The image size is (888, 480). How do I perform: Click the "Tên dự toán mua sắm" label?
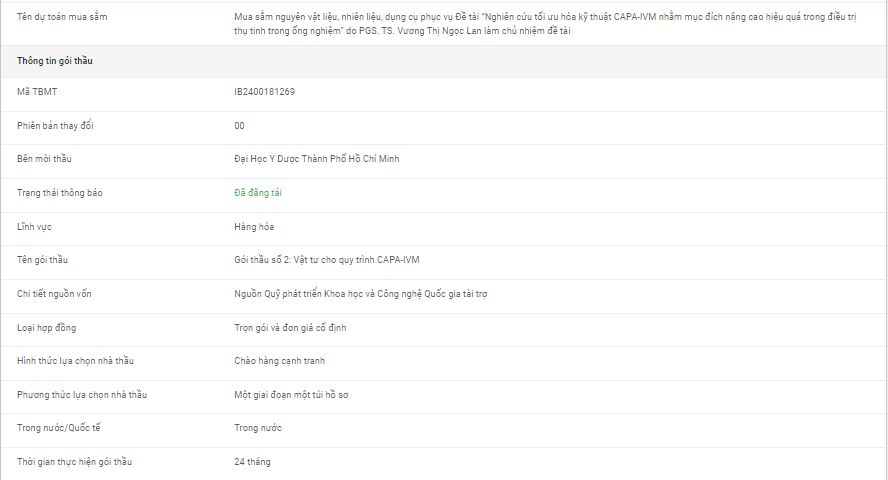pos(62,17)
